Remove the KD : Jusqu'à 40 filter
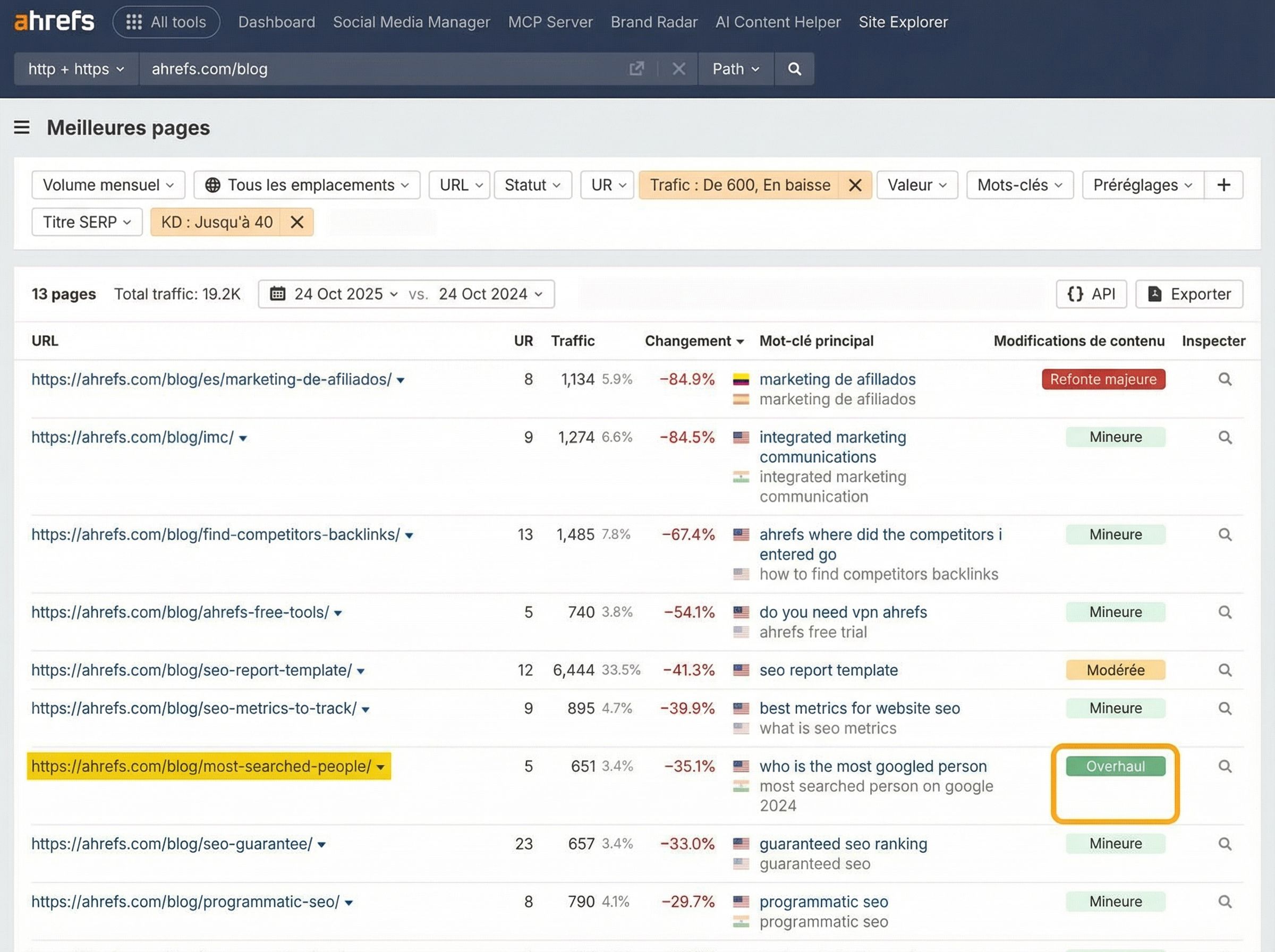1275x952 pixels. [x=297, y=222]
